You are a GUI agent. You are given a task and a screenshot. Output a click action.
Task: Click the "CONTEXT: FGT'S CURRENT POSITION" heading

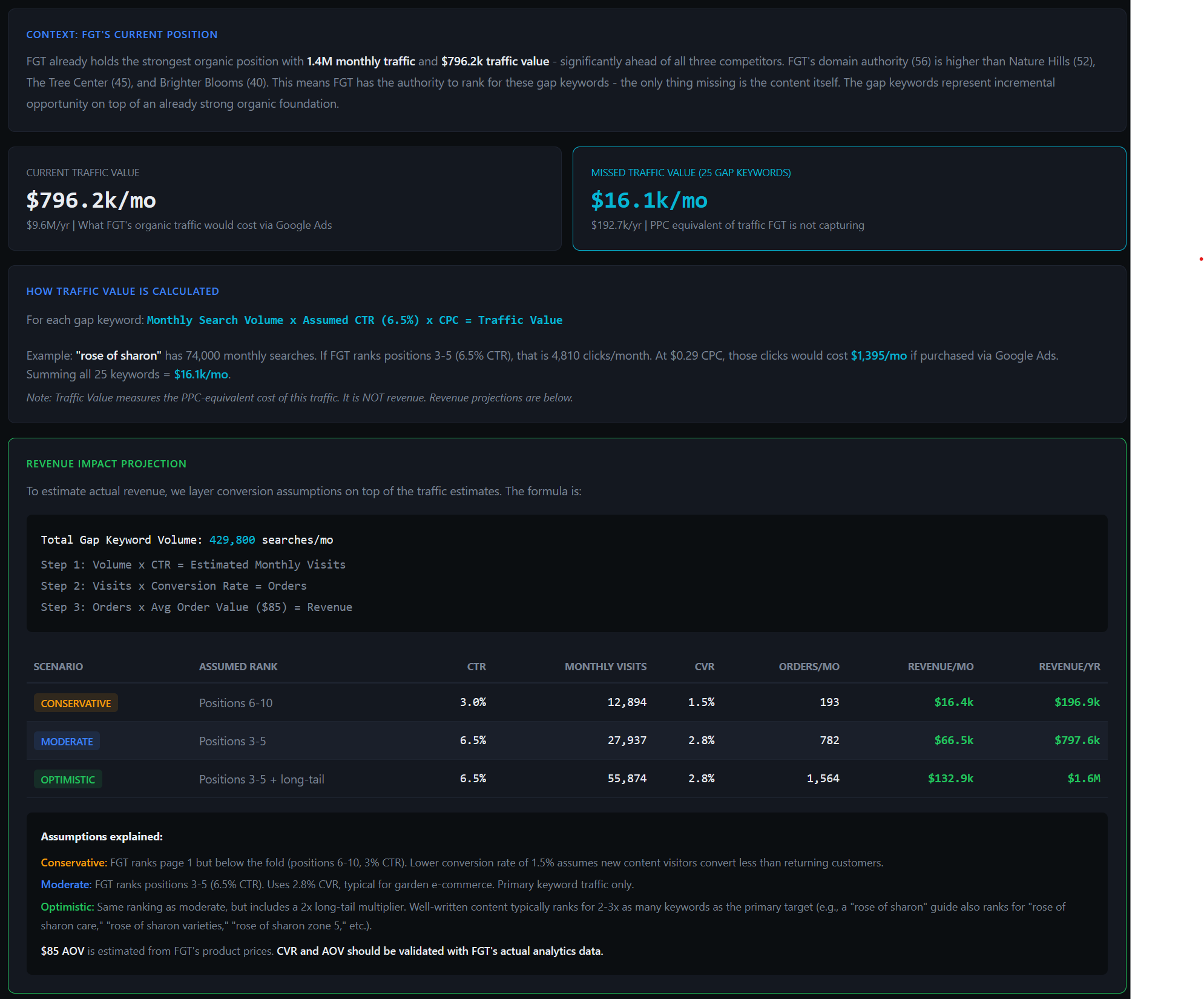(122, 35)
